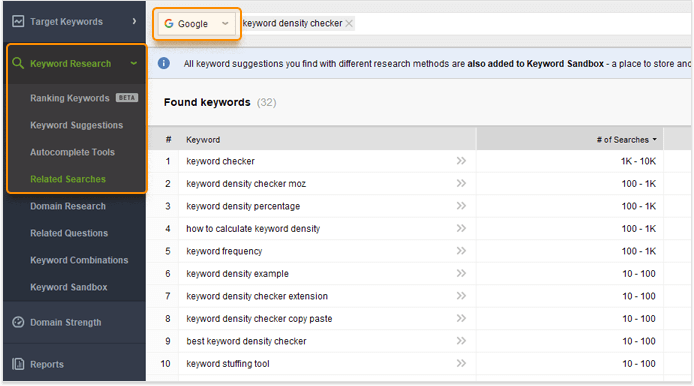This screenshot has height=386, width=694.
Task: Click the Domain Strength gauge icon
Action: click(x=18, y=322)
